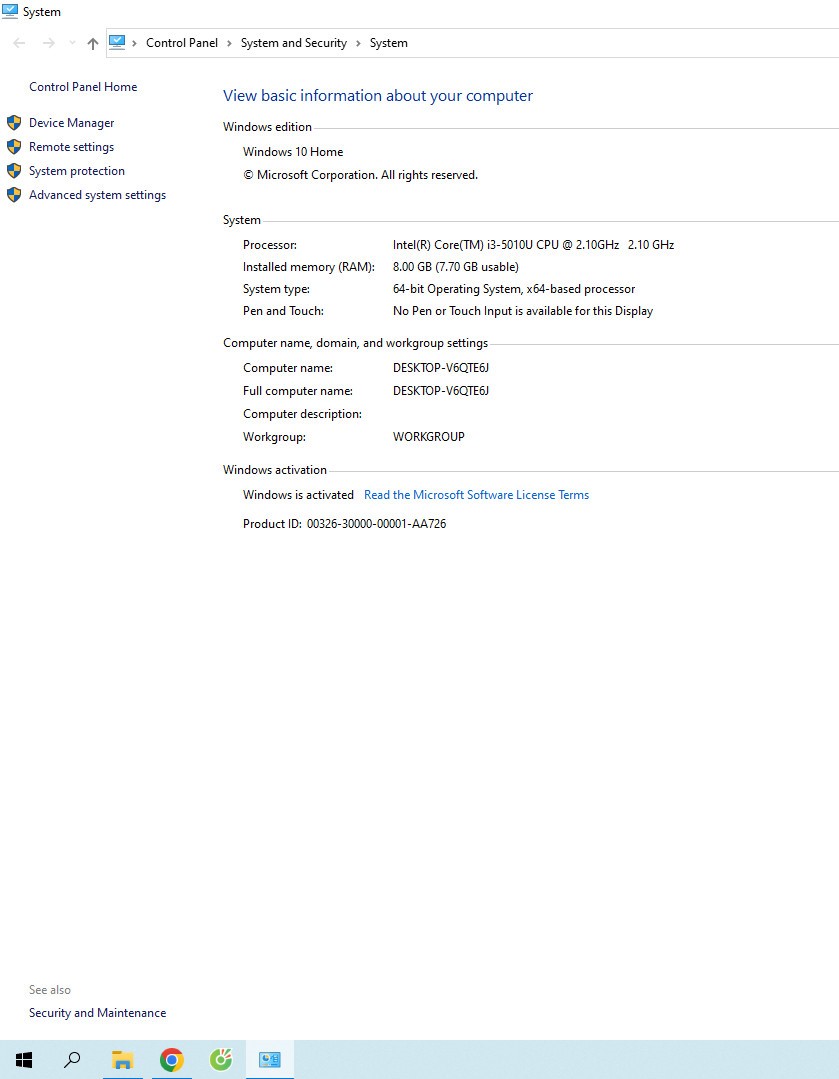Click the shield icon beside Remote settings

point(14,147)
